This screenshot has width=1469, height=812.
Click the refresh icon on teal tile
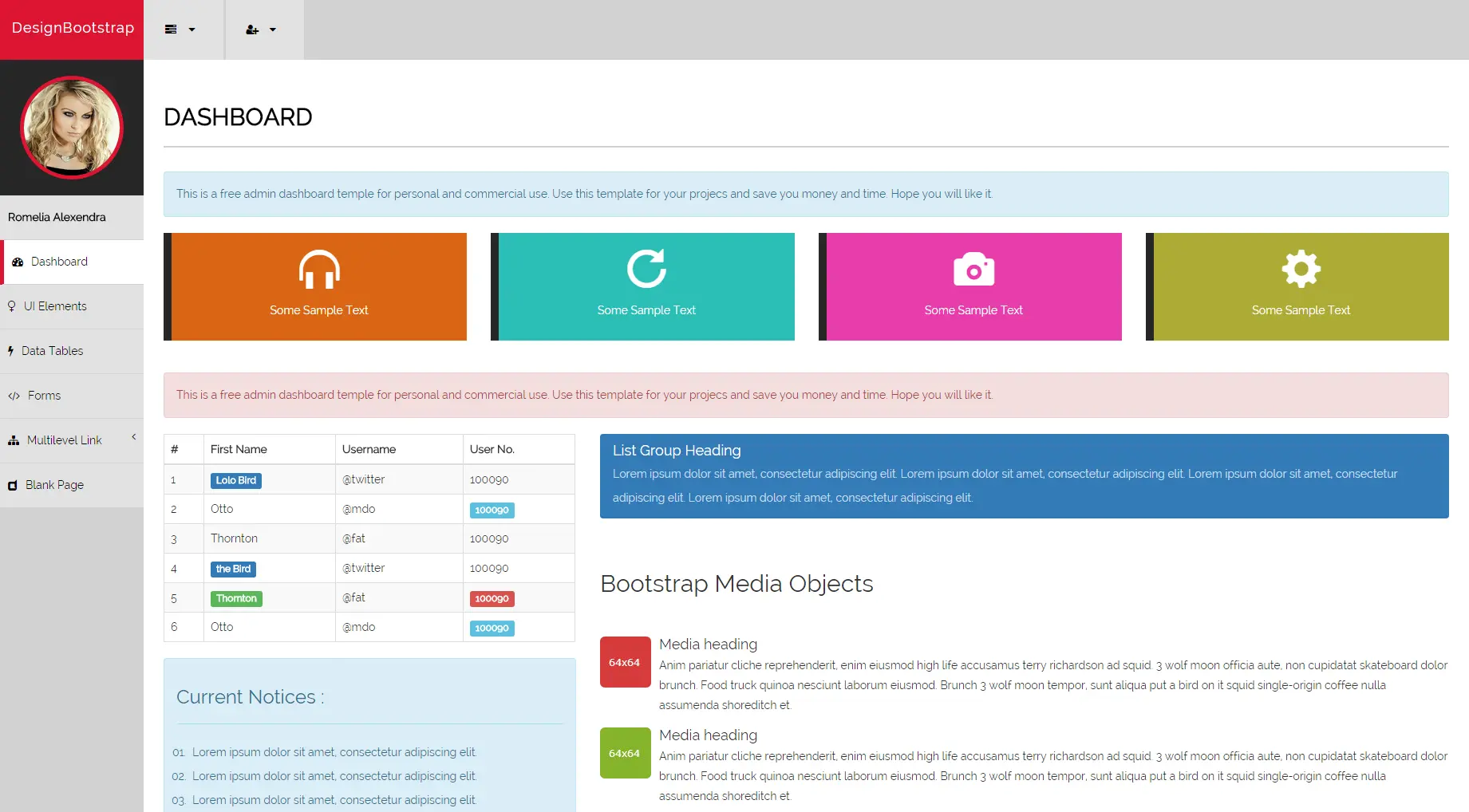click(x=646, y=269)
